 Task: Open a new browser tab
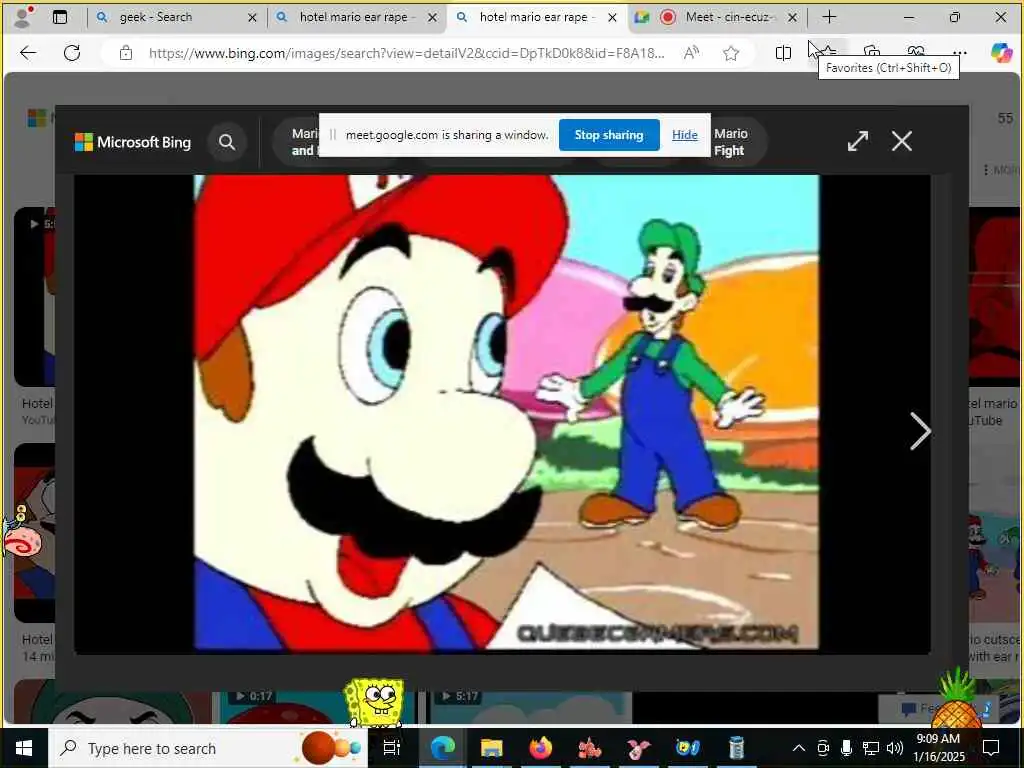[x=829, y=17]
